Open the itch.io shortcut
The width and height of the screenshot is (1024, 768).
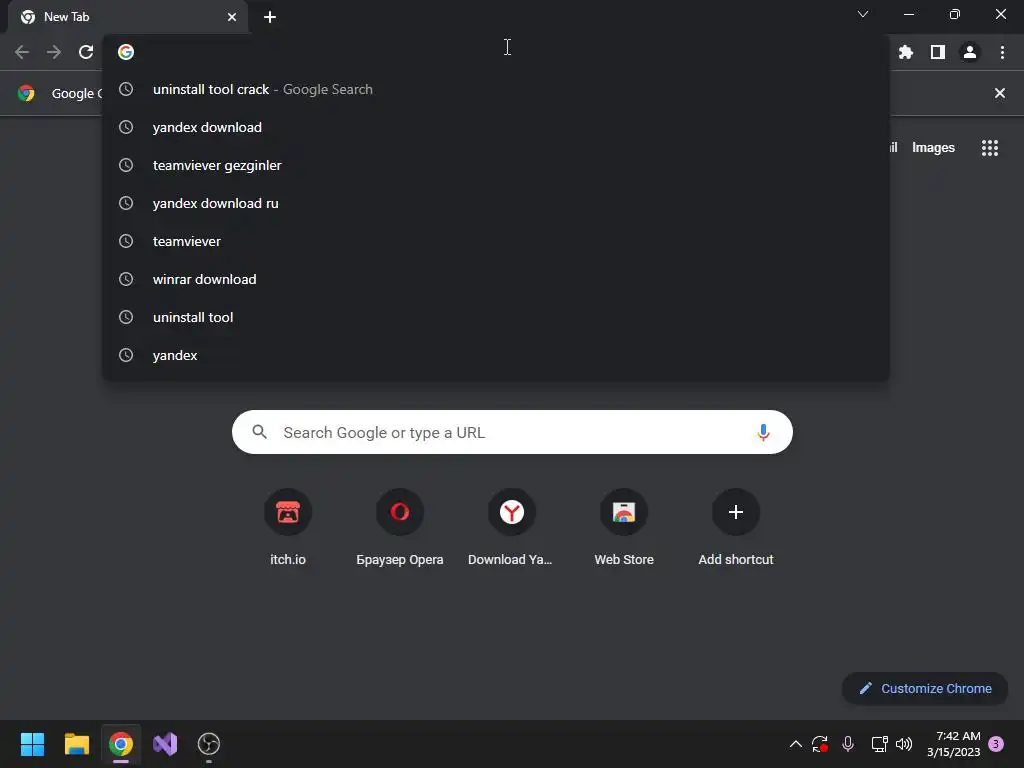point(288,528)
